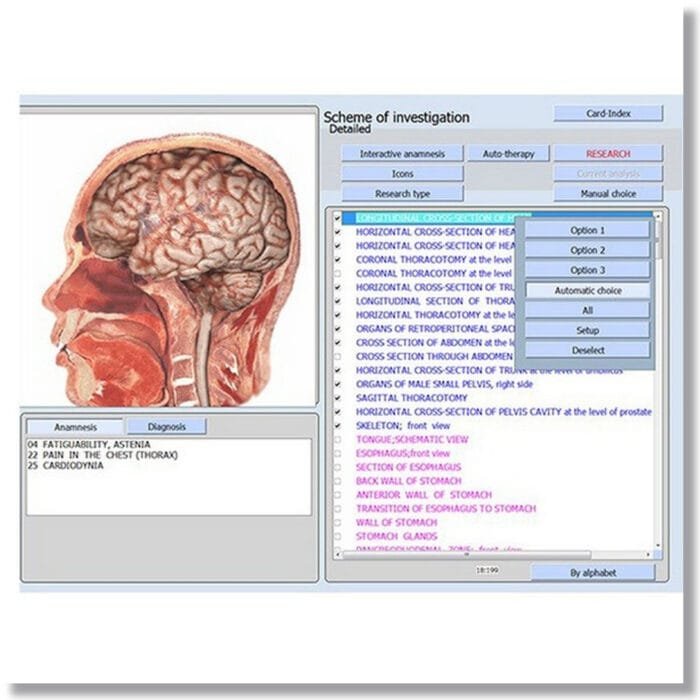Screen dimensions: 700x700
Task: Select '25 CARDIODYNIA' entry
Action: pyautogui.click(x=65, y=465)
